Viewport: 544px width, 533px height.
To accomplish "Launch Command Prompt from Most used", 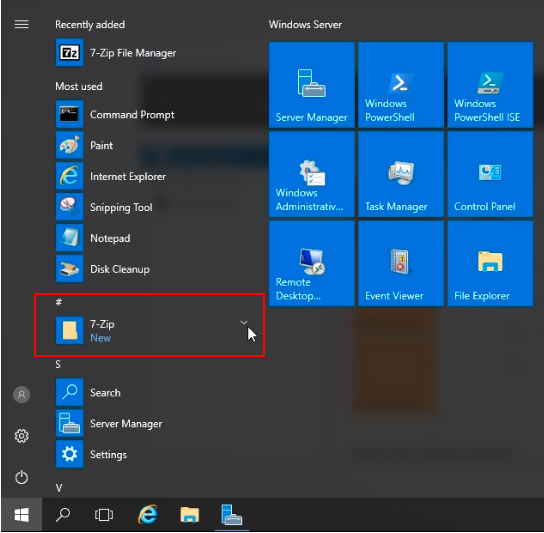I will tap(115, 115).
